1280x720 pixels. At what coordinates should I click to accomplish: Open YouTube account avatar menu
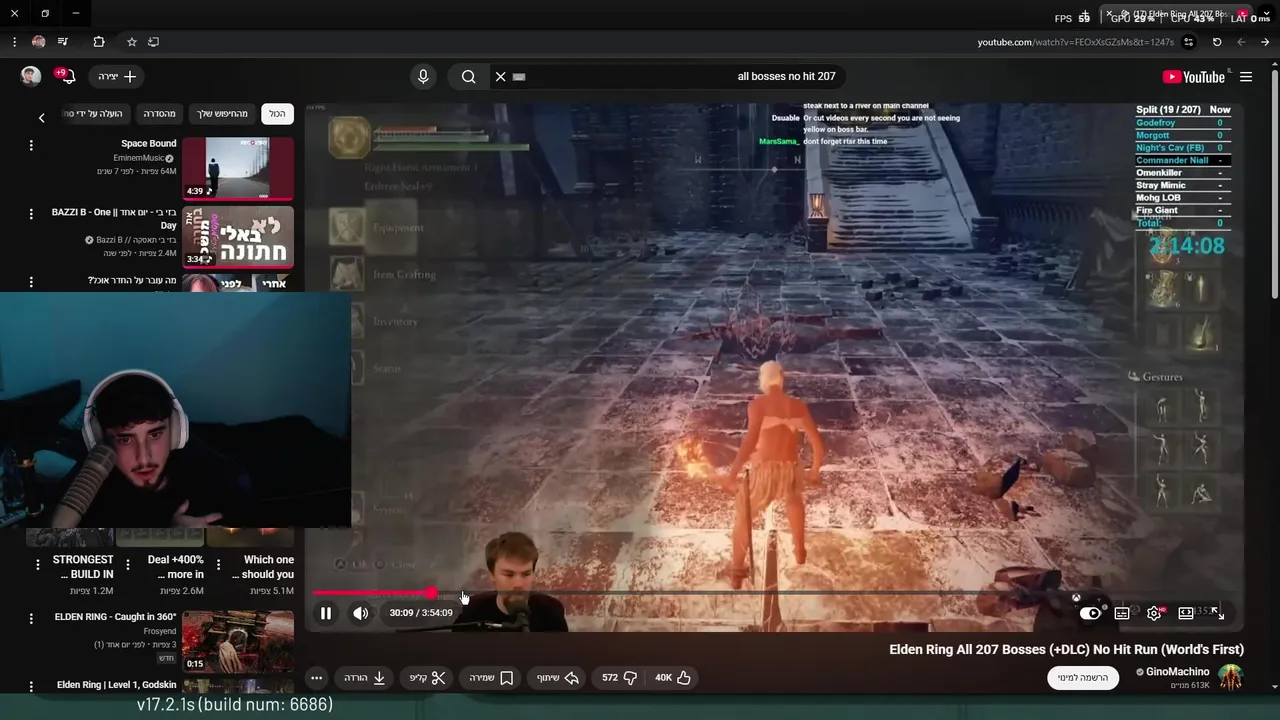(x=31, y=77)
